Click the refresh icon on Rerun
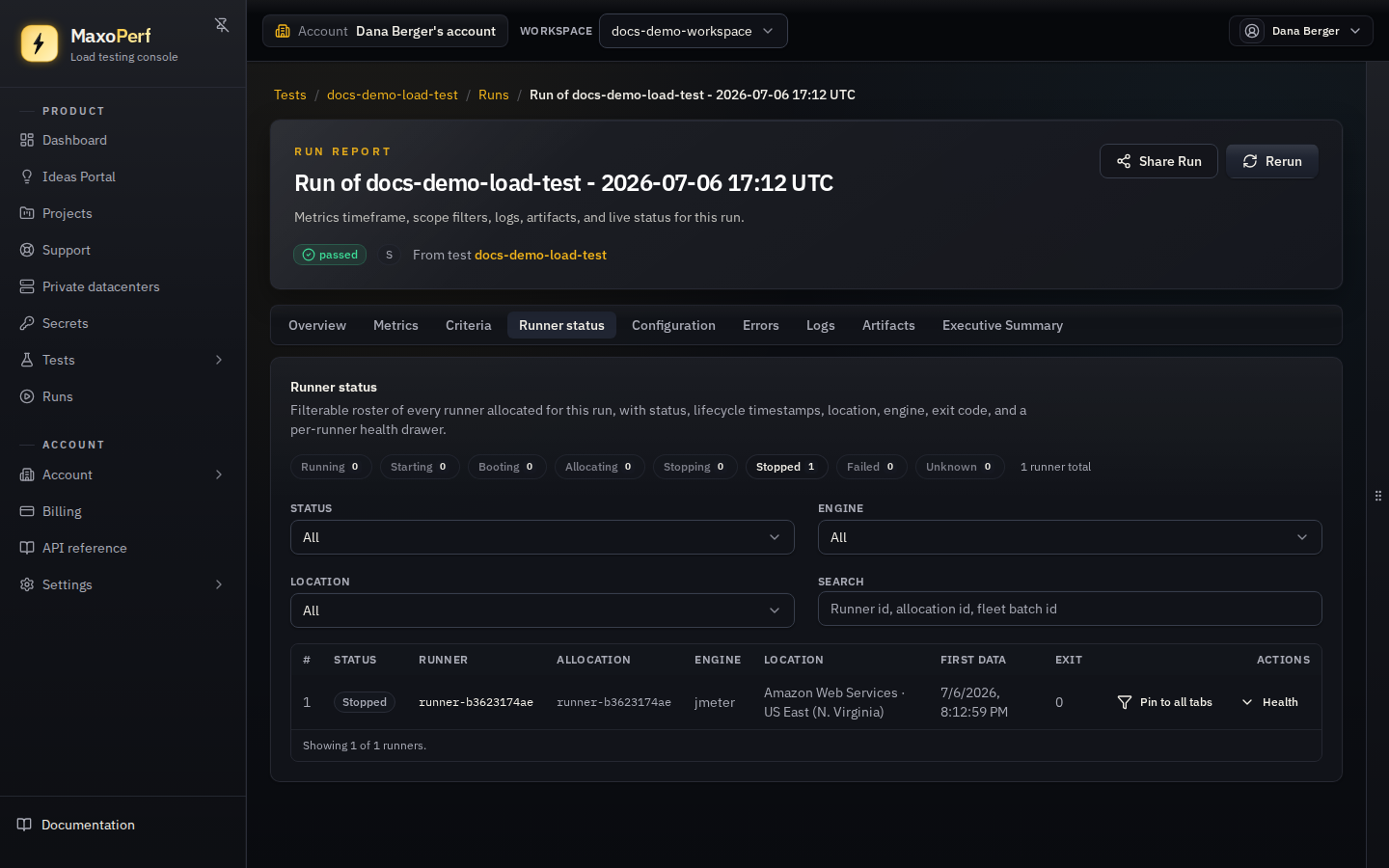 tap(1250, 161)
